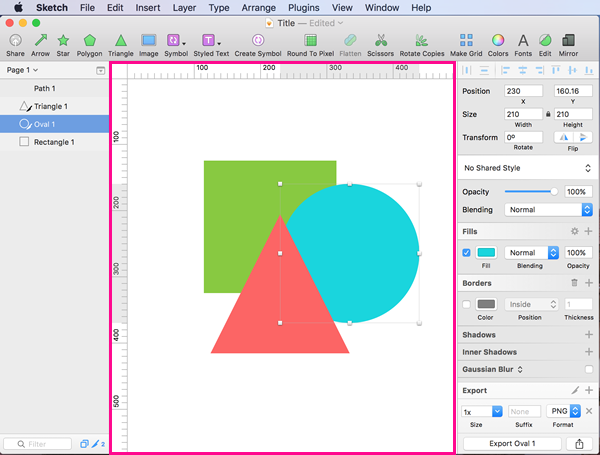Enable the Border checkbox

pyautogui.click(x=466, y=305)
